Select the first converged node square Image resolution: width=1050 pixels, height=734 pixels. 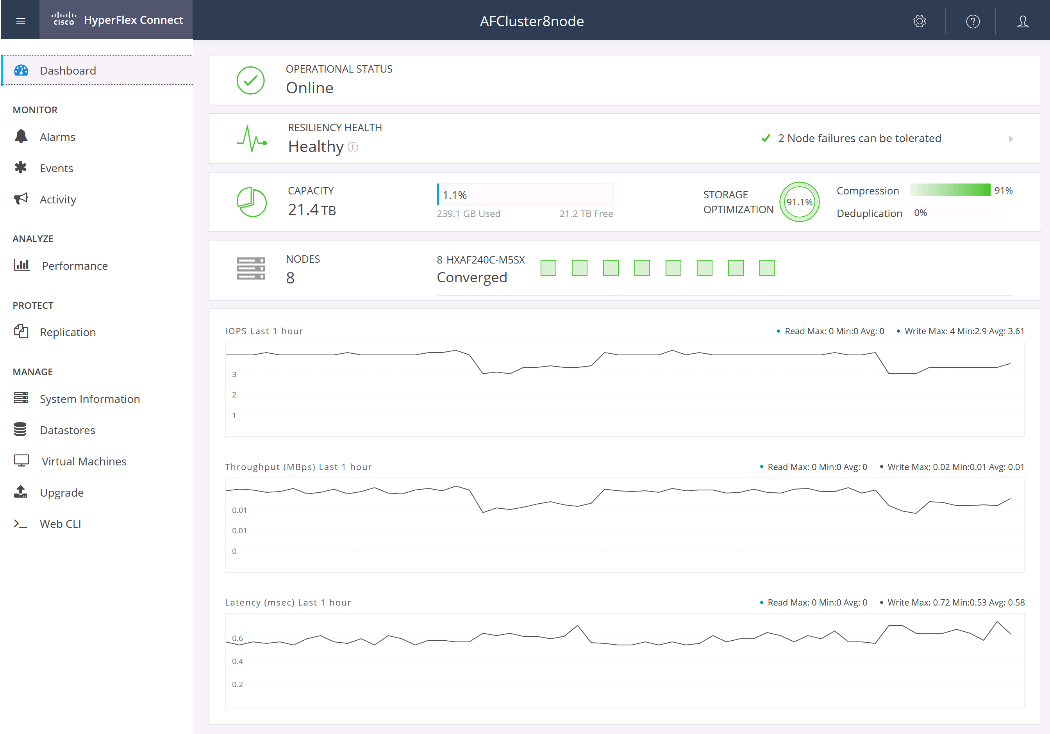pos(548,268)
